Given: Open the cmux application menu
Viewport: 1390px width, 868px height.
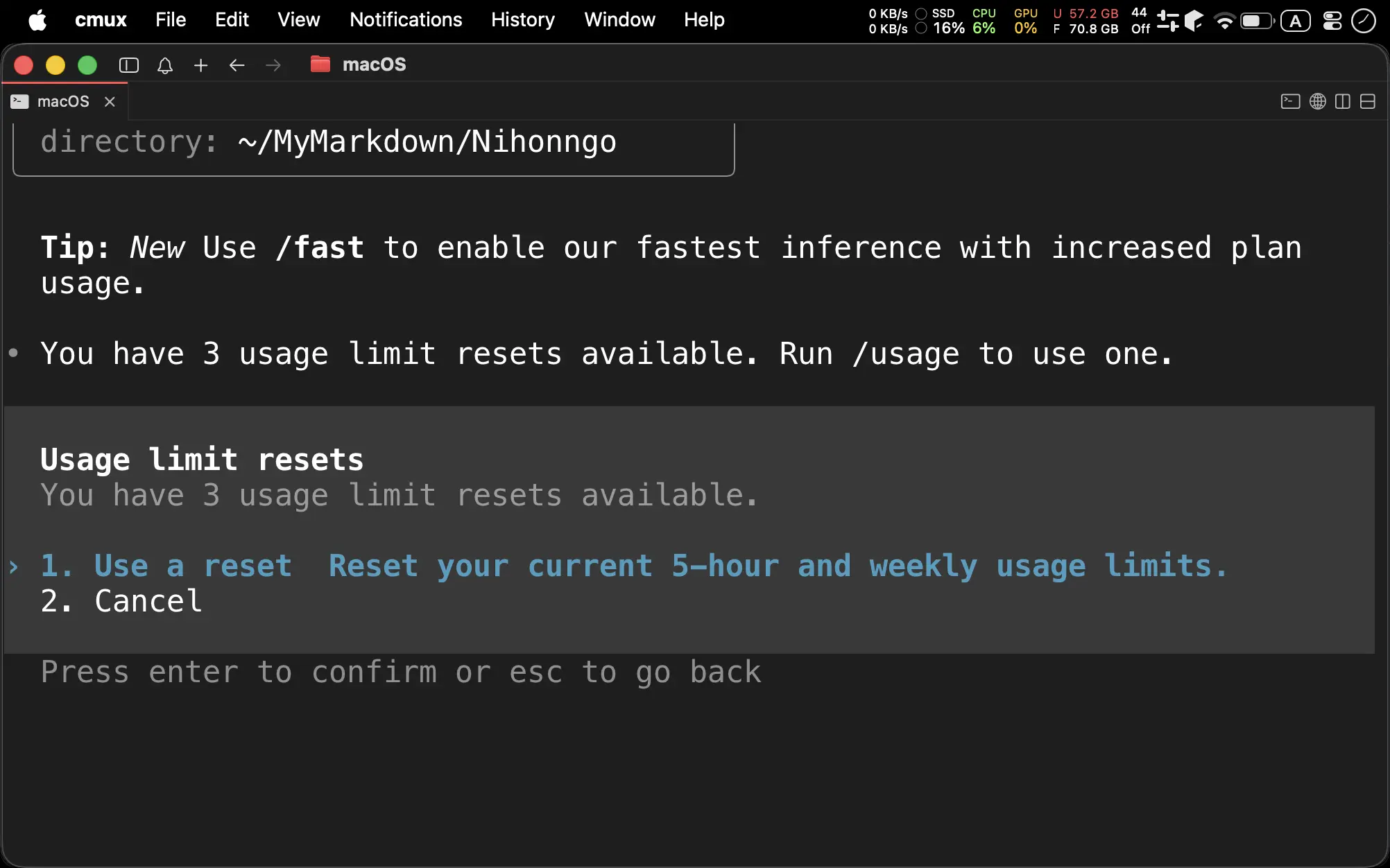Looking at the screenshot, I should coord(101,20).
